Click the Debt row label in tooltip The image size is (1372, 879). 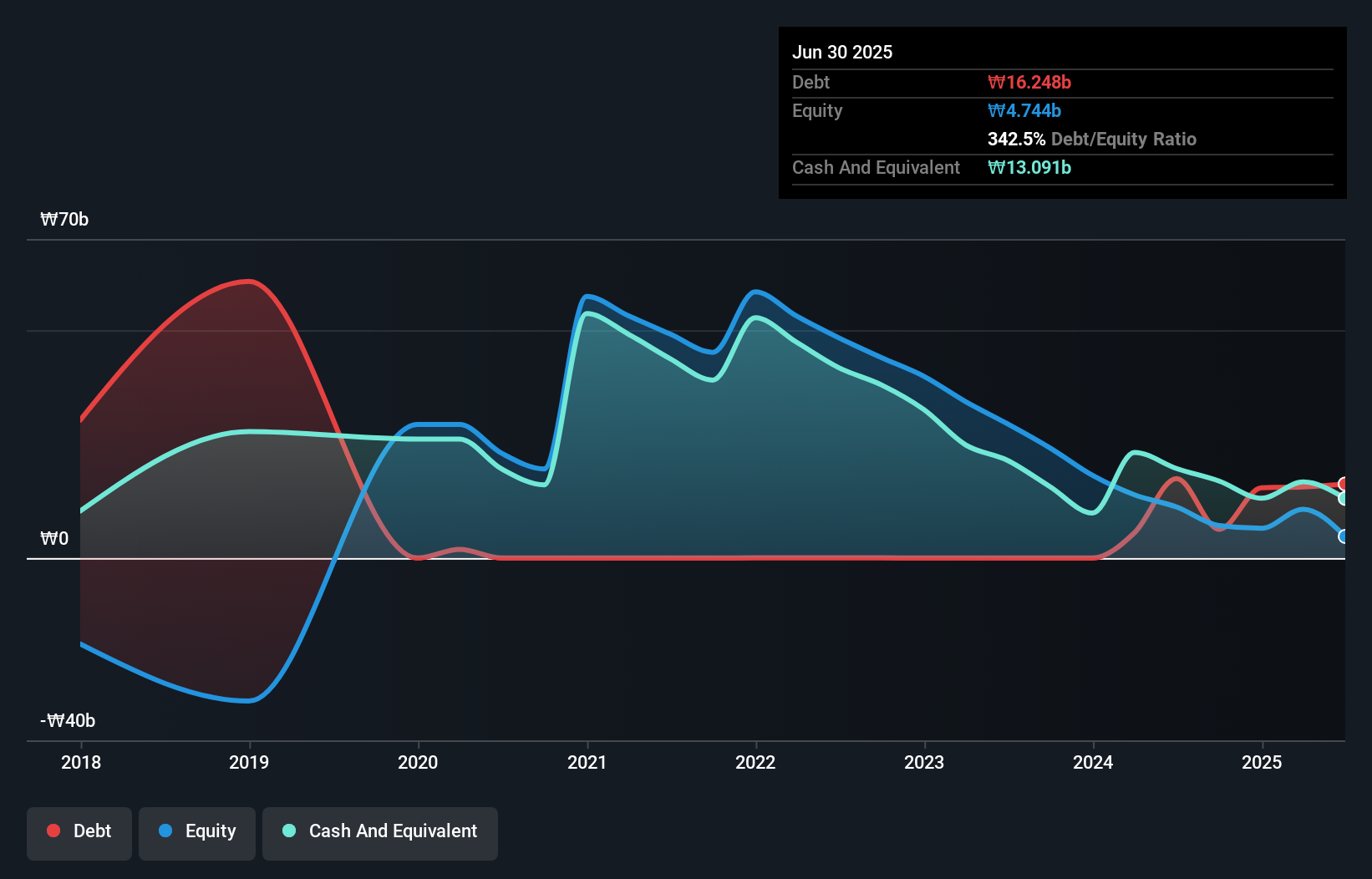(x=810, y=82)
